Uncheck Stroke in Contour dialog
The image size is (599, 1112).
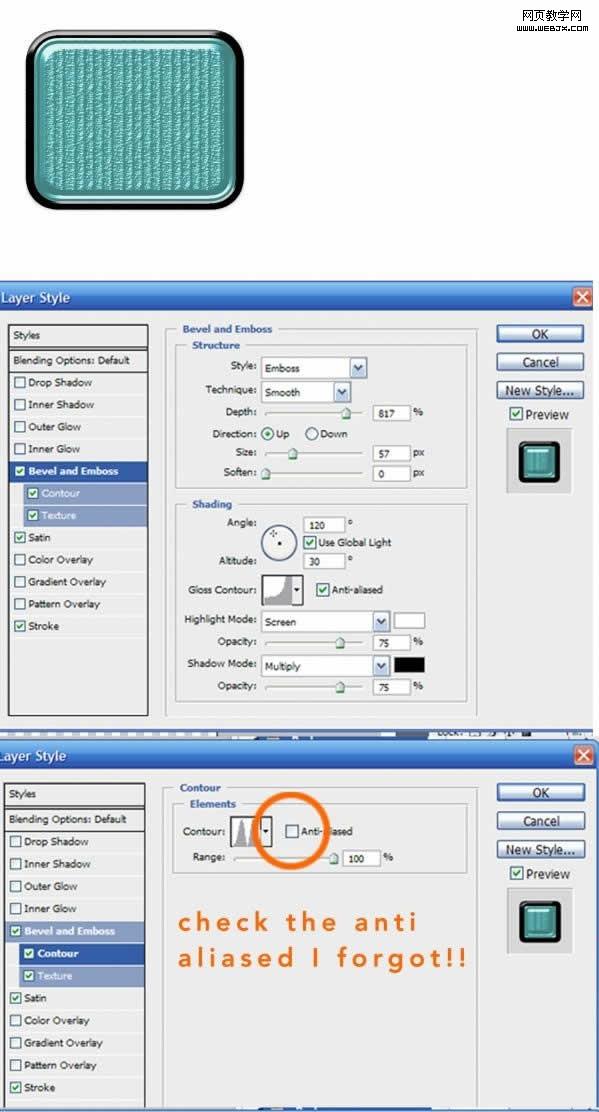coord(16,1087)
